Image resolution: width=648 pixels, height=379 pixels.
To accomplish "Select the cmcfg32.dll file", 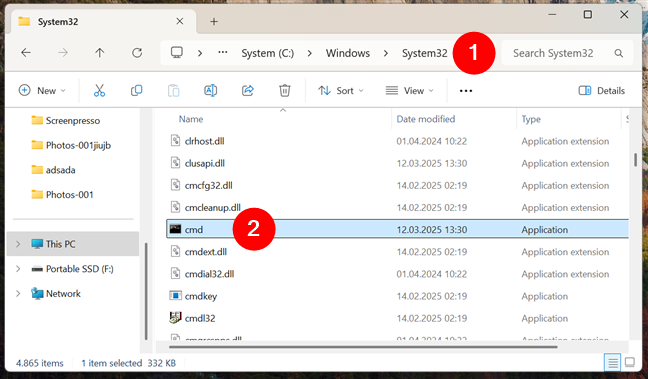I will (x=208, y=185).
